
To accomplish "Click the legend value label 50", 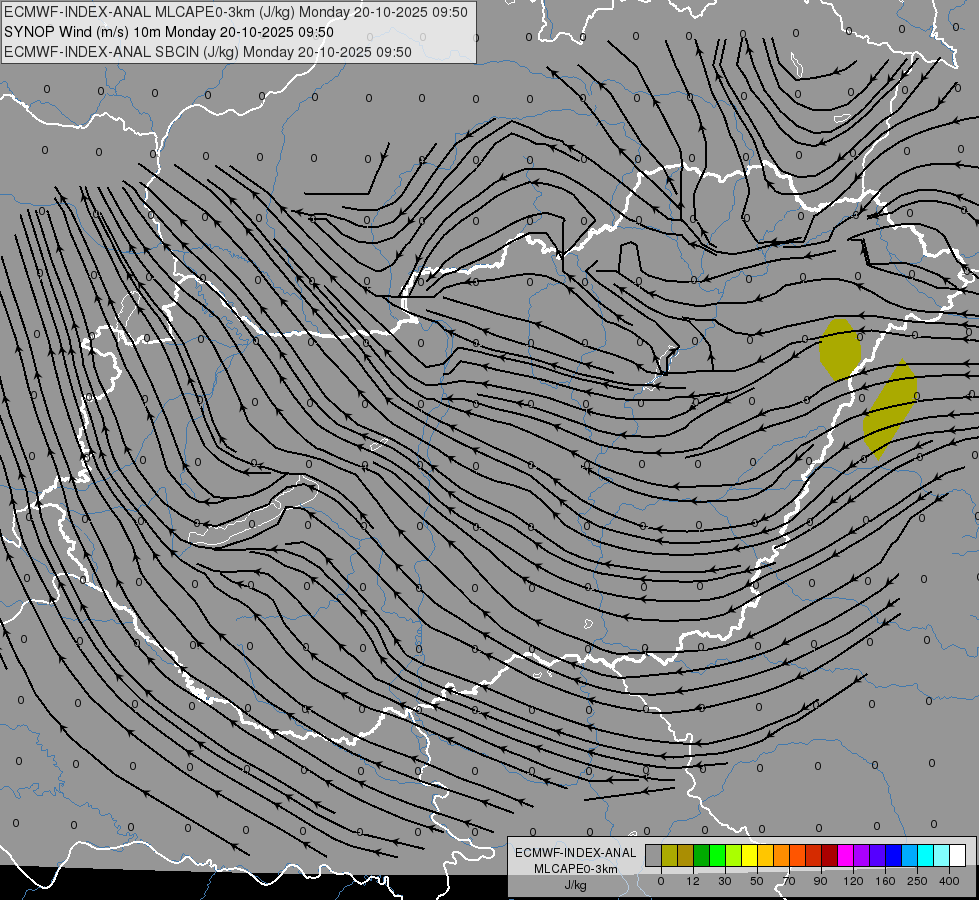I will coord(757,881).
